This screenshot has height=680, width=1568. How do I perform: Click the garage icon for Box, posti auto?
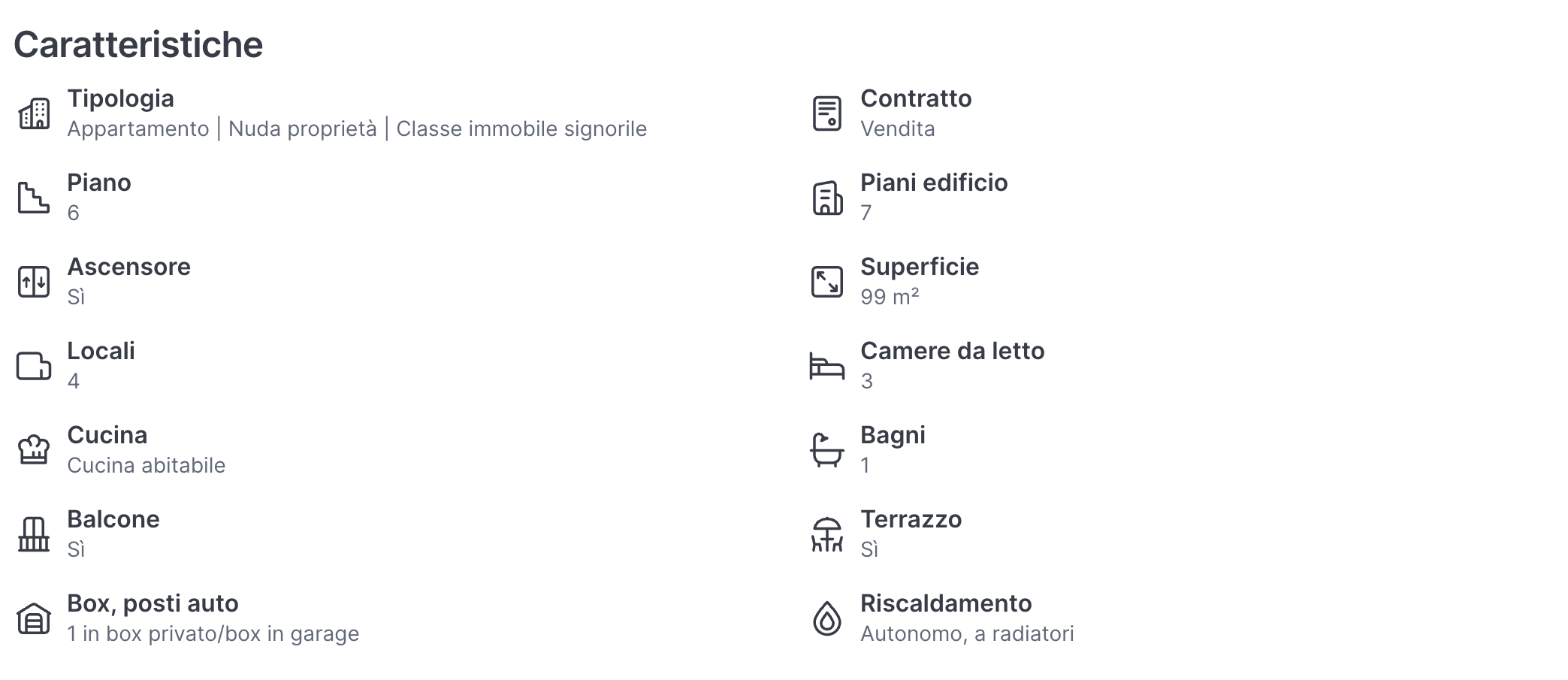(x=34, y=618)
